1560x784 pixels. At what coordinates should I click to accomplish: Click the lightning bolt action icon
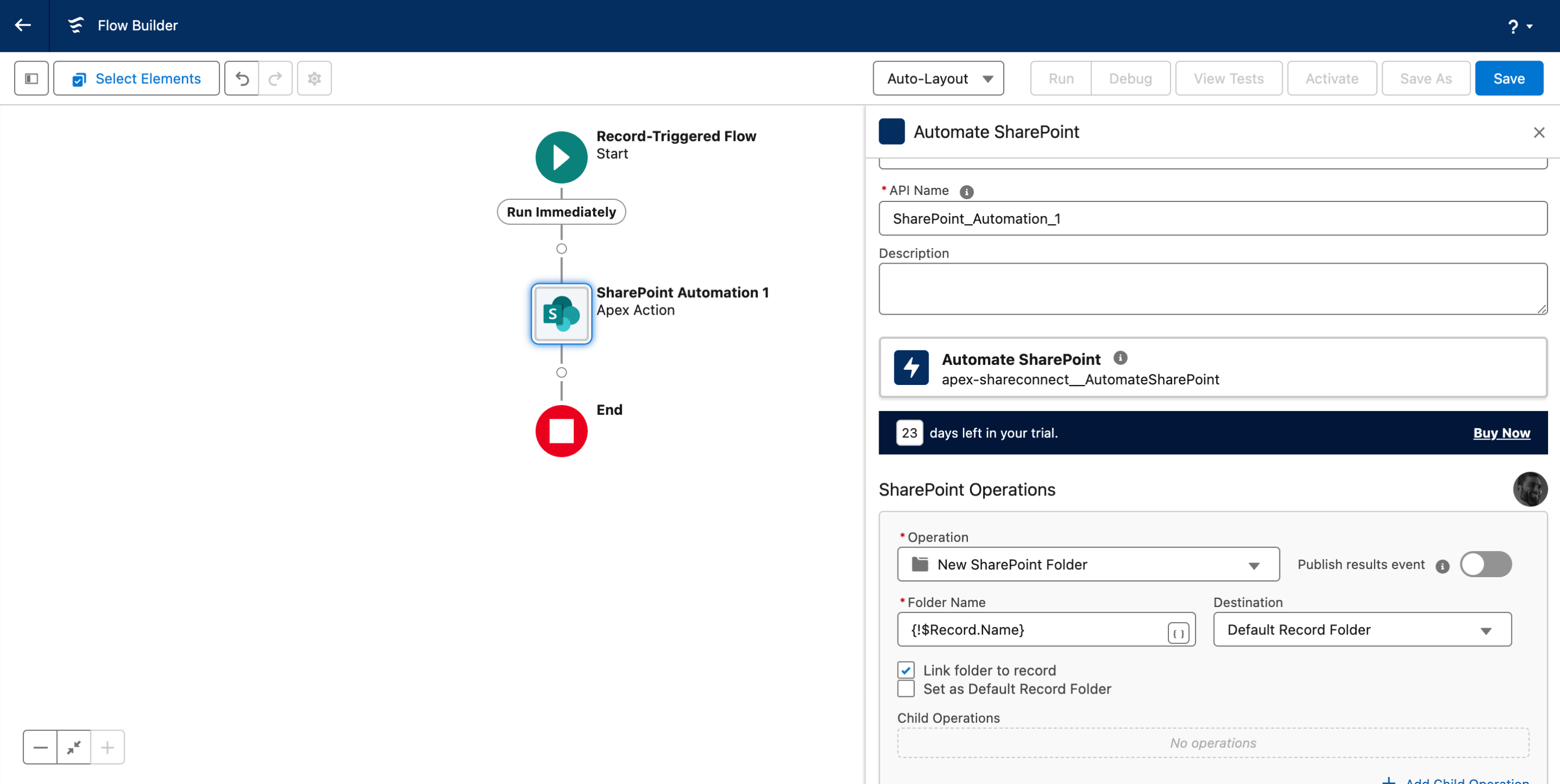coord(911,368)
